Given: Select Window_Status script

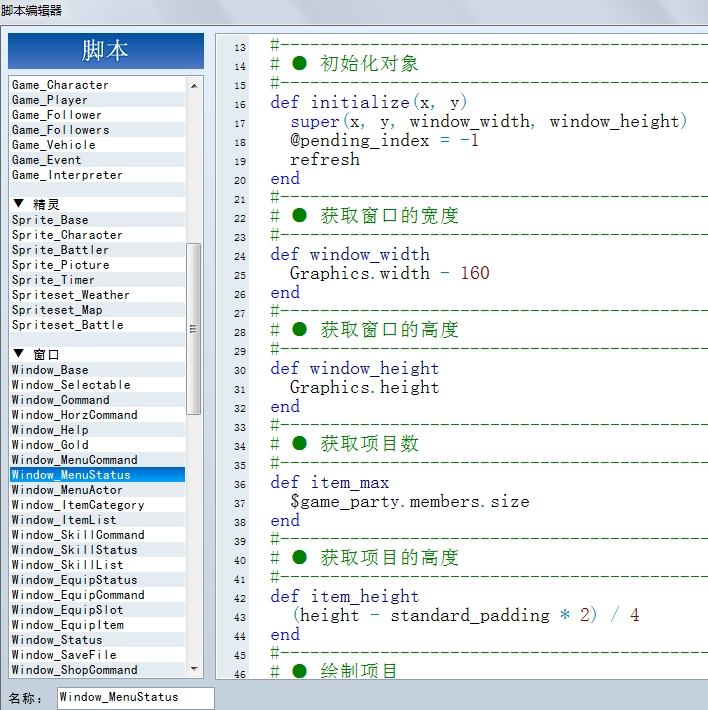Looking at the screenshot, I should coord(97,639).
